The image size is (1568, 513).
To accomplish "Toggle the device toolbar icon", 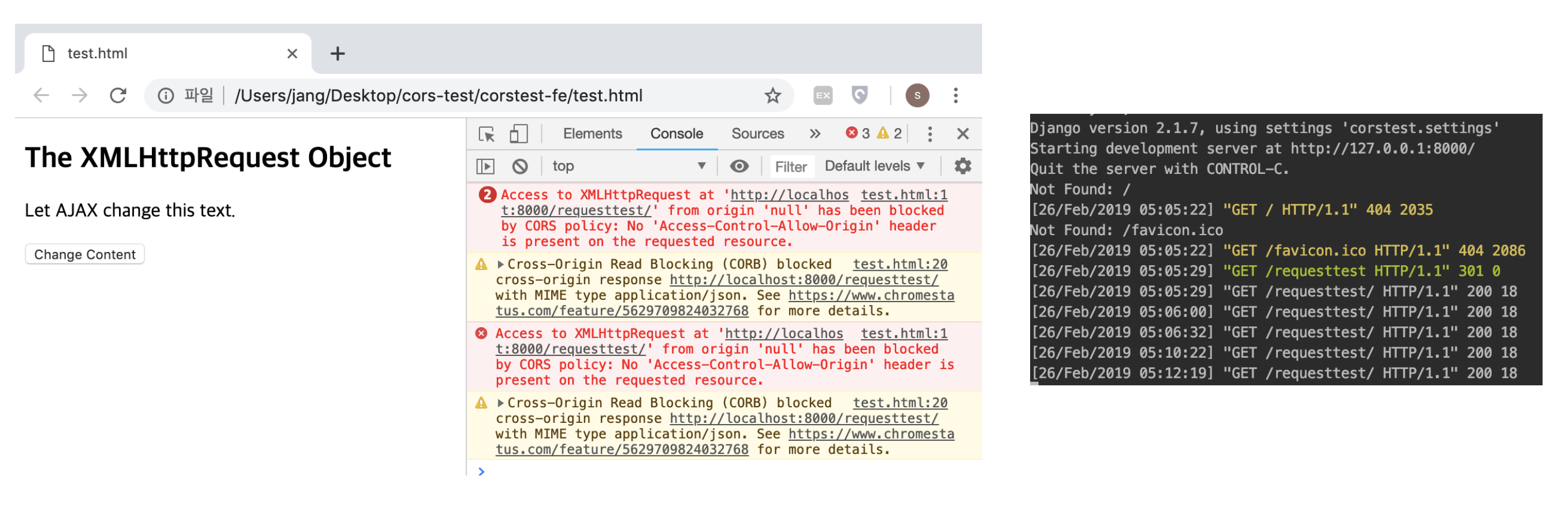I will 519,134.
